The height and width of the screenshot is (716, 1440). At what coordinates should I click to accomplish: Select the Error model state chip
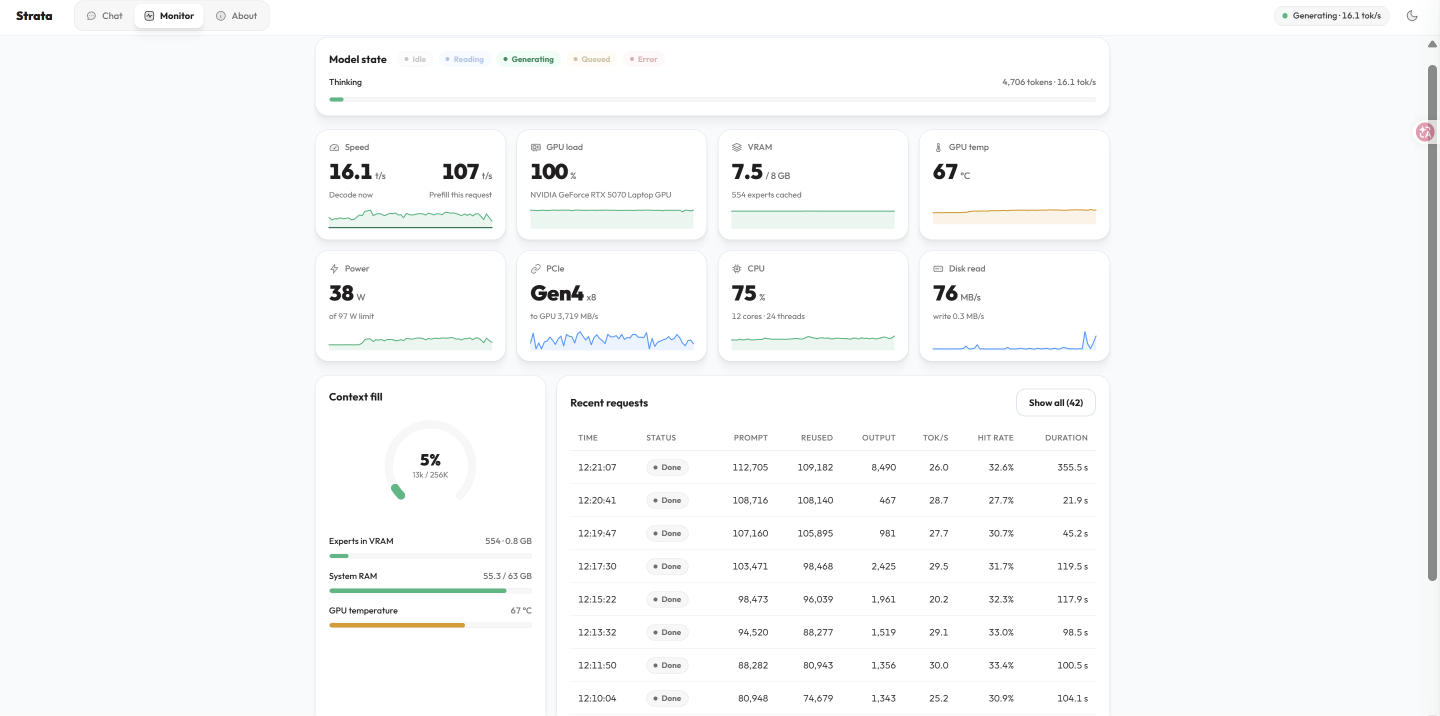coord(643,59)
